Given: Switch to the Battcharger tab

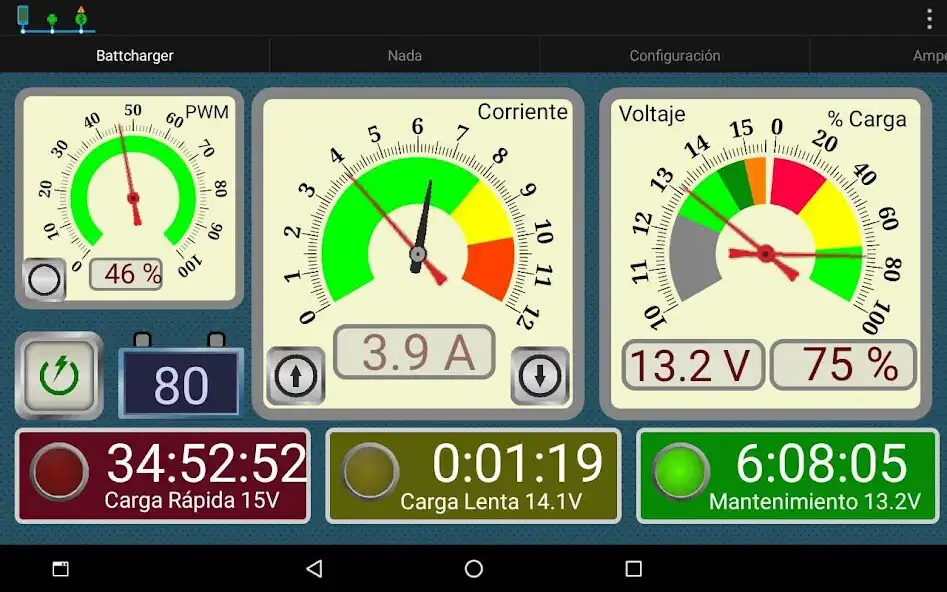Looking at the screenshot, I should coord(135,56).
